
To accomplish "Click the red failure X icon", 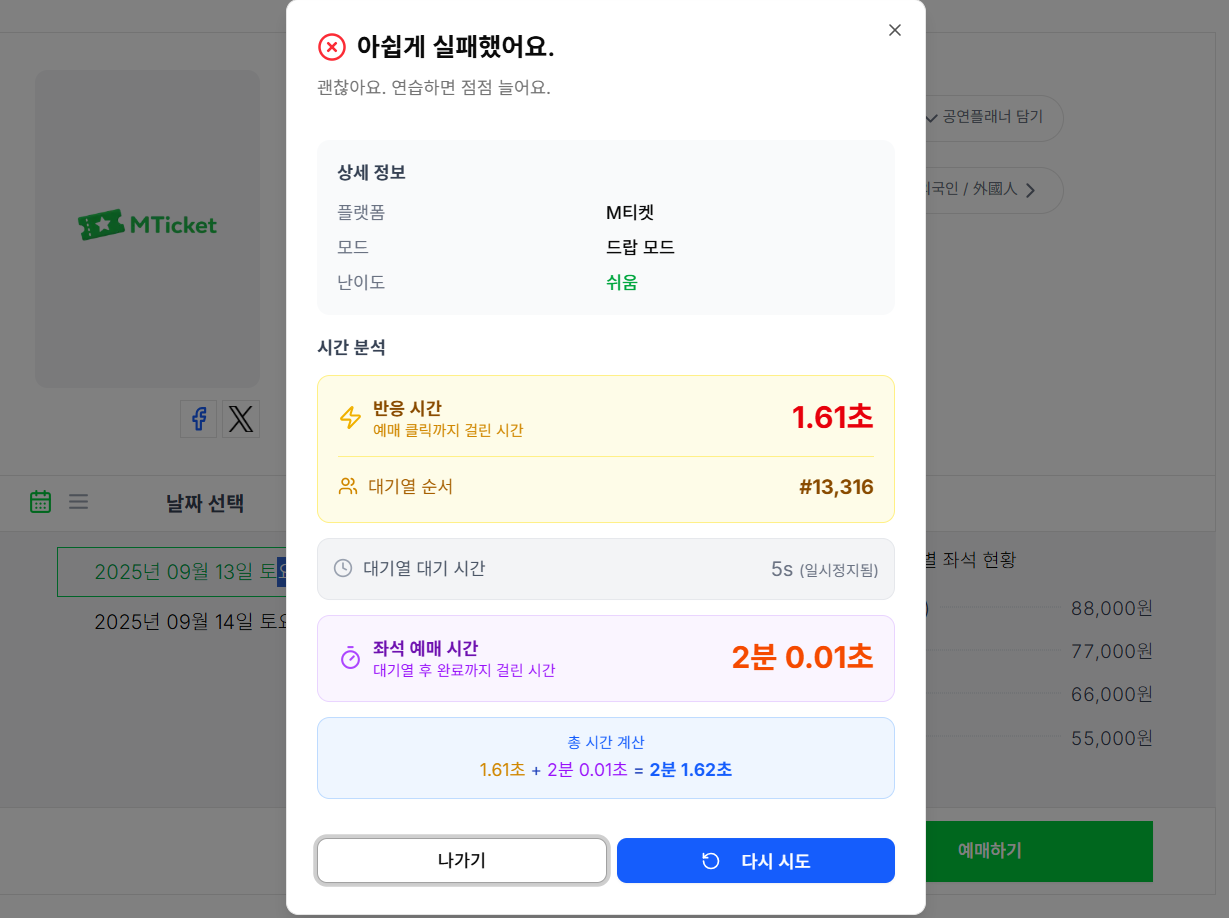I will [x=331, y=47].
